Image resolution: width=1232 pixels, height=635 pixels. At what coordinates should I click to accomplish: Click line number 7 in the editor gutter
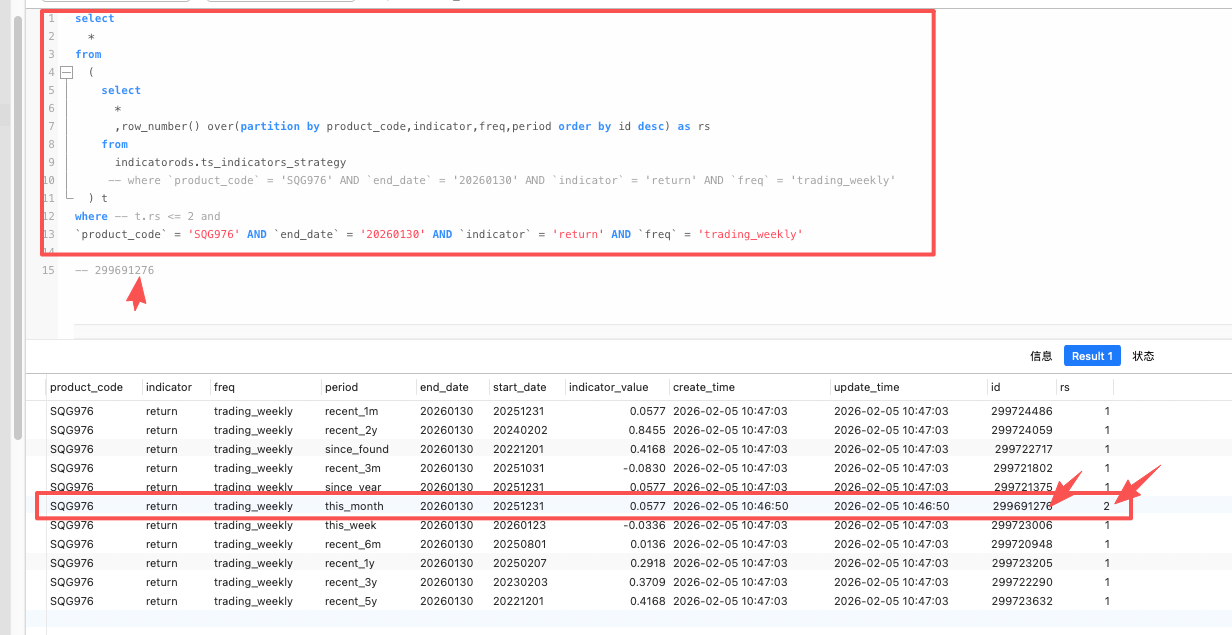coord(50,126)
